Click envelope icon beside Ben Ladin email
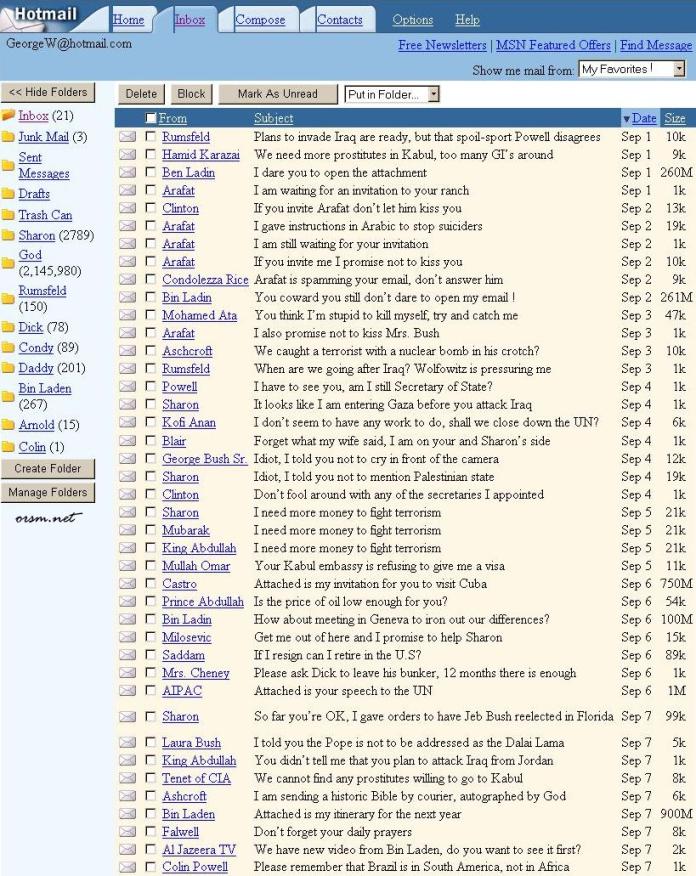The image size is (696, 876). [128, 172]
